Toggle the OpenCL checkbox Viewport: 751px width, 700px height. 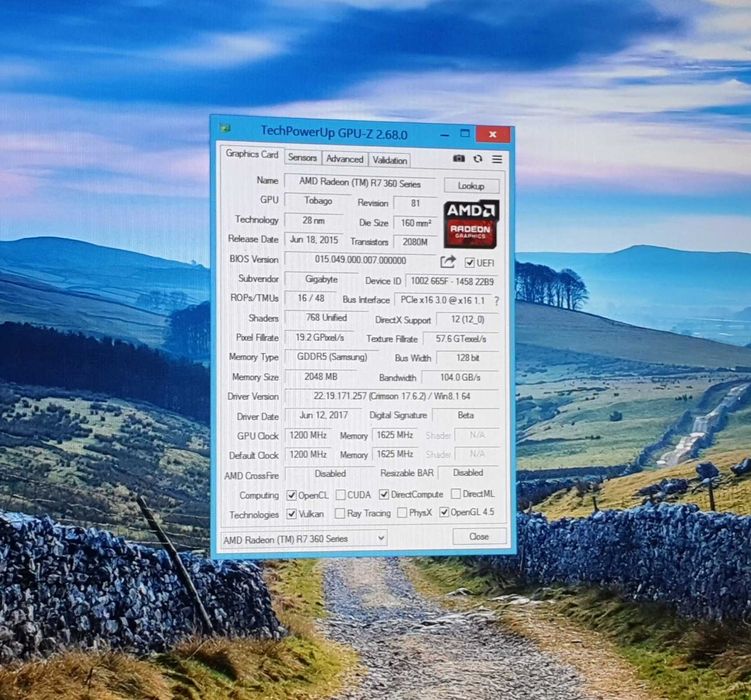[291, 495]
